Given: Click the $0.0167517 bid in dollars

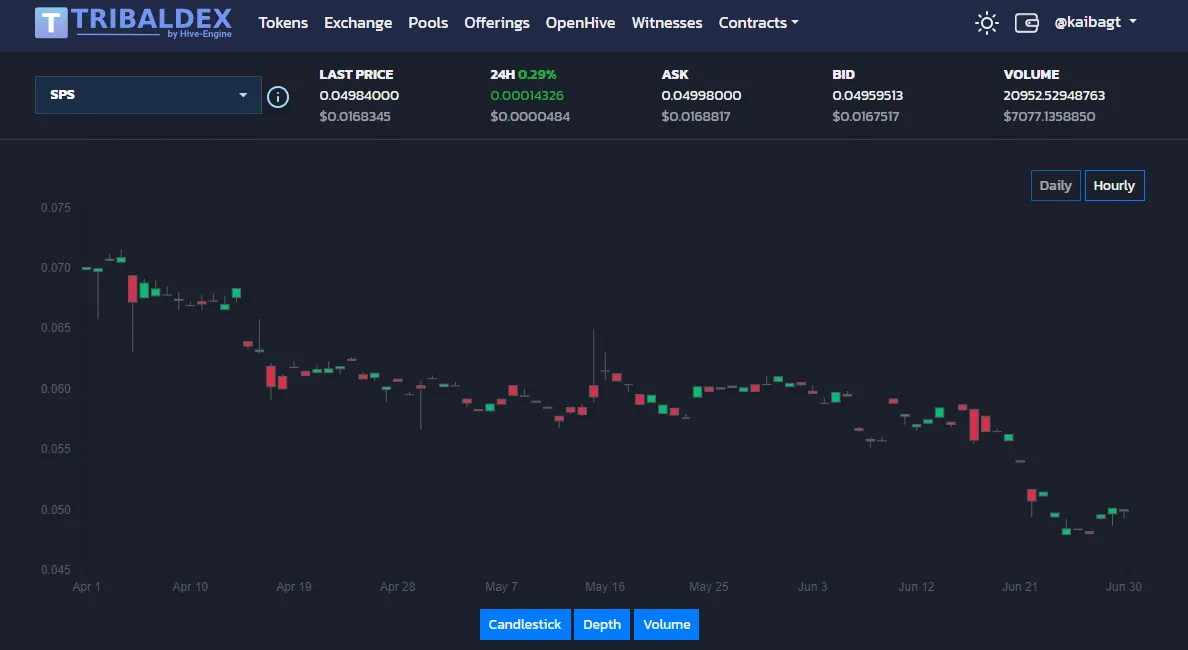Looking at the screenshot, I should [865, 117].
